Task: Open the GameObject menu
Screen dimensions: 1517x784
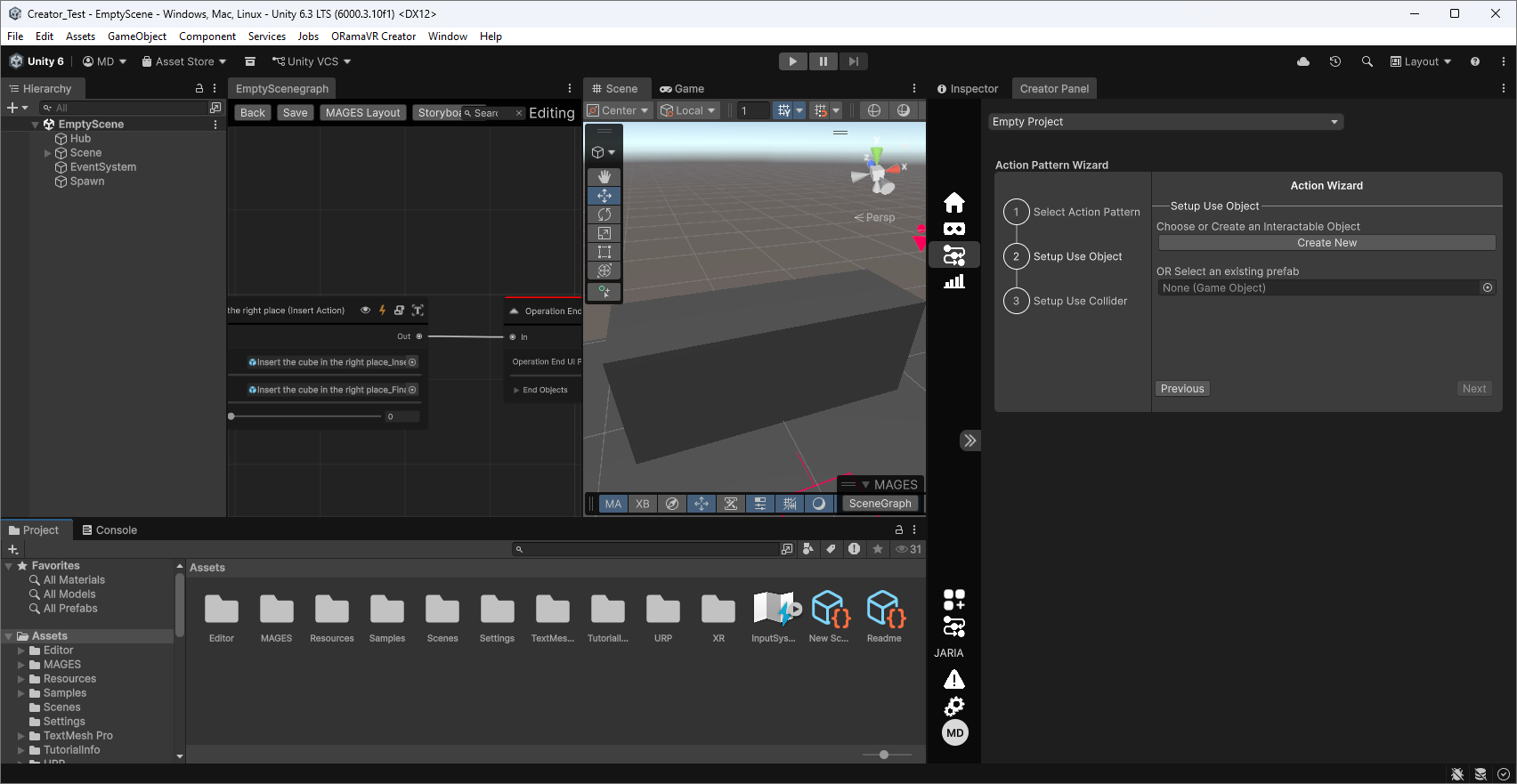Action: [137, 36]
